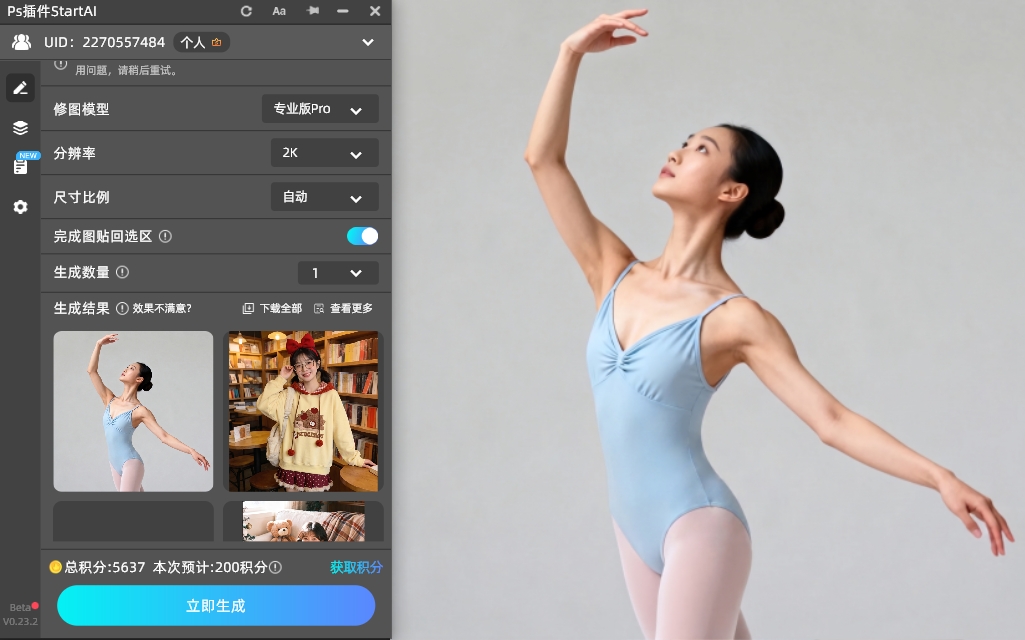Select the ballet dancer result thumbnail
Viewport: 1025px width, 640px height.
133,411
